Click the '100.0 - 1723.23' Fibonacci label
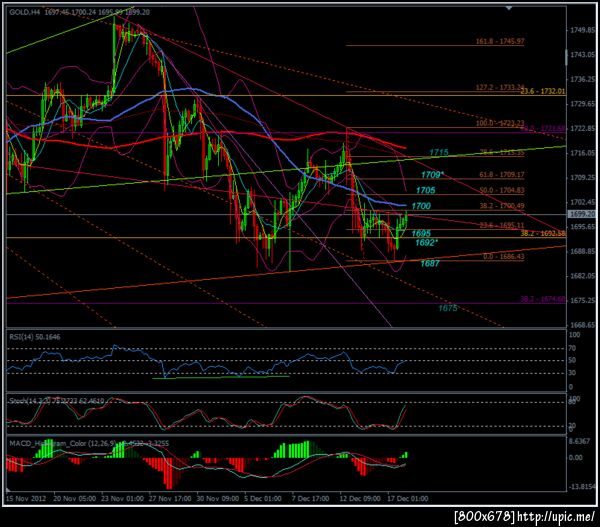 [500, 123]
